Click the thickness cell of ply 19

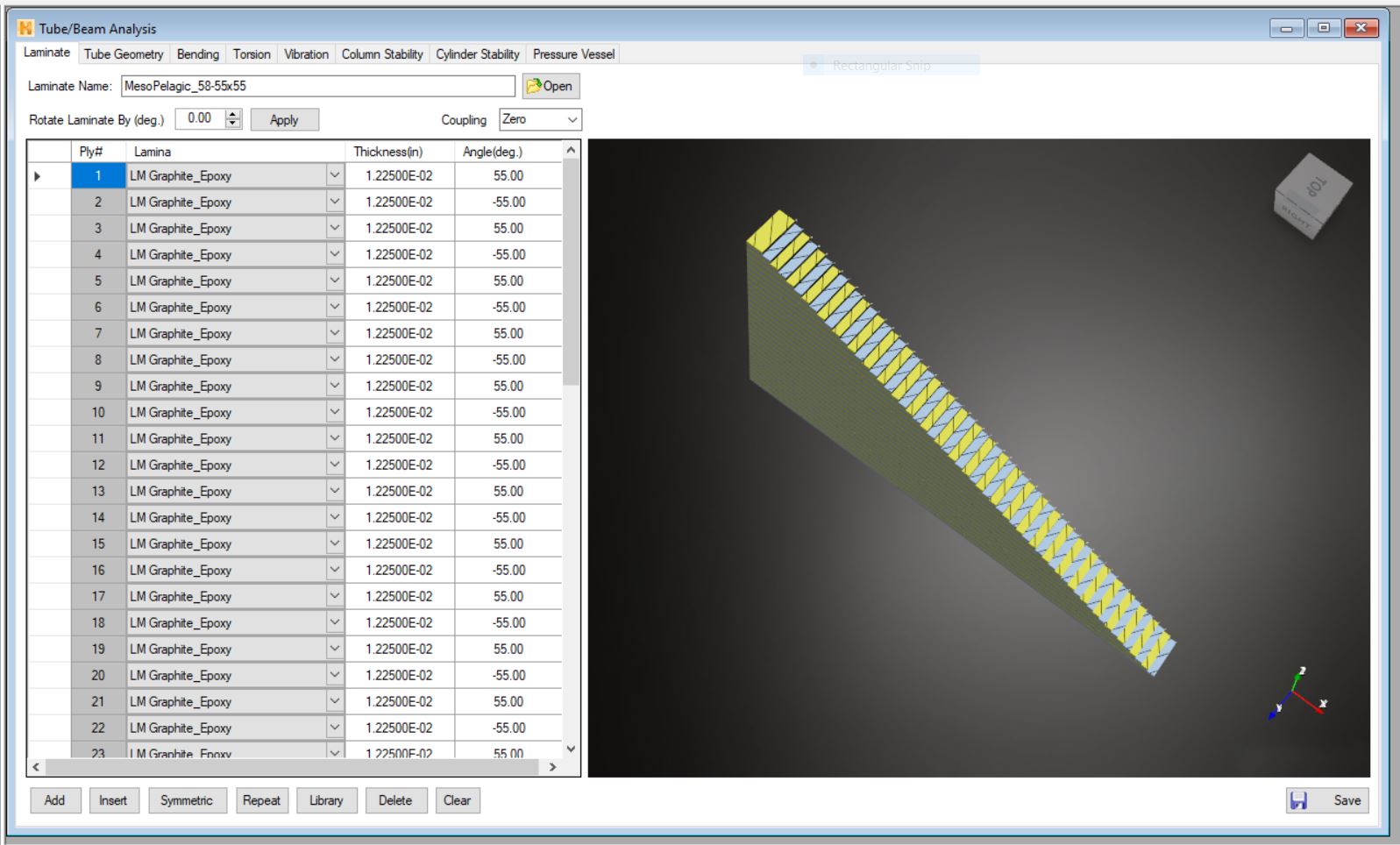(400, 650)
